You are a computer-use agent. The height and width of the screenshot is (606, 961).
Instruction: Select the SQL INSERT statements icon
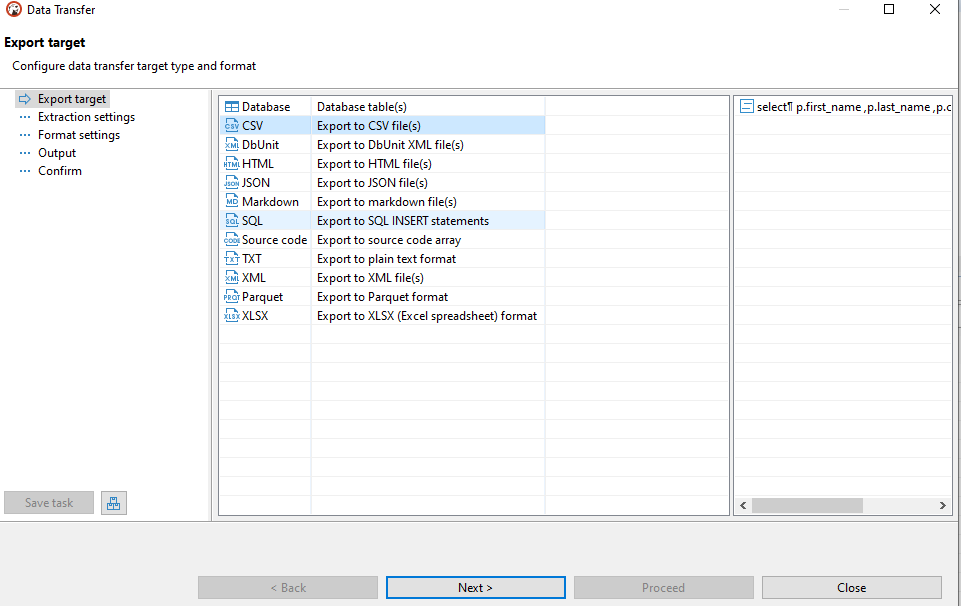point(231,220)
